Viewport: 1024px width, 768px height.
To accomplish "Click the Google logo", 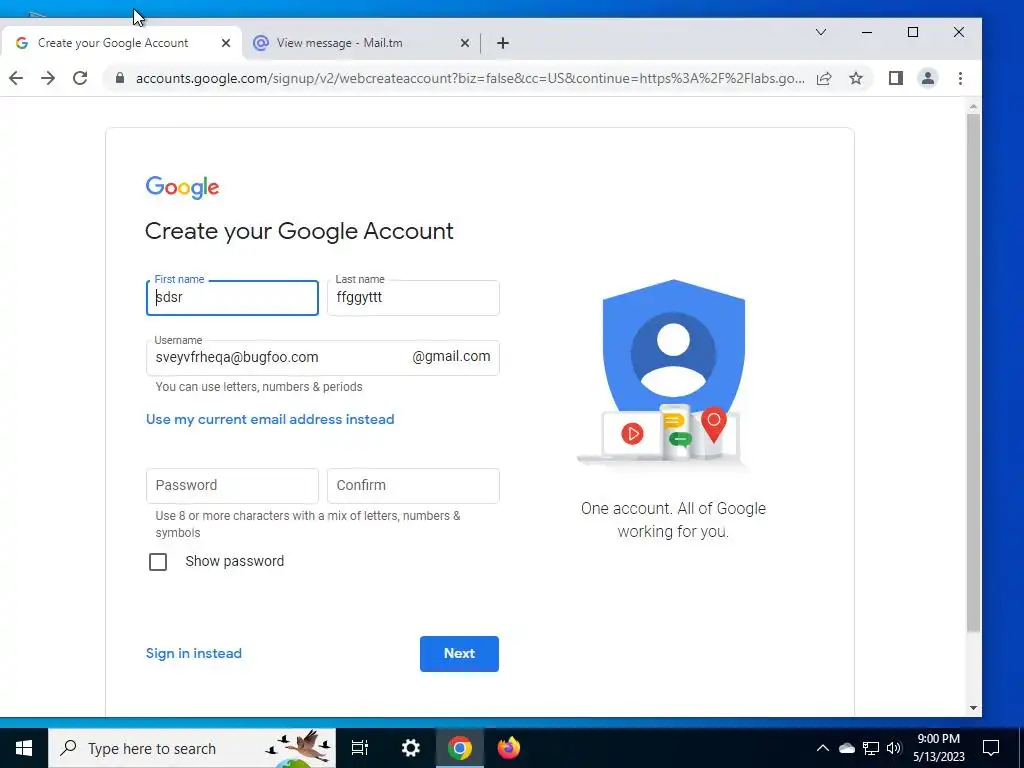I will pos(182,187).
